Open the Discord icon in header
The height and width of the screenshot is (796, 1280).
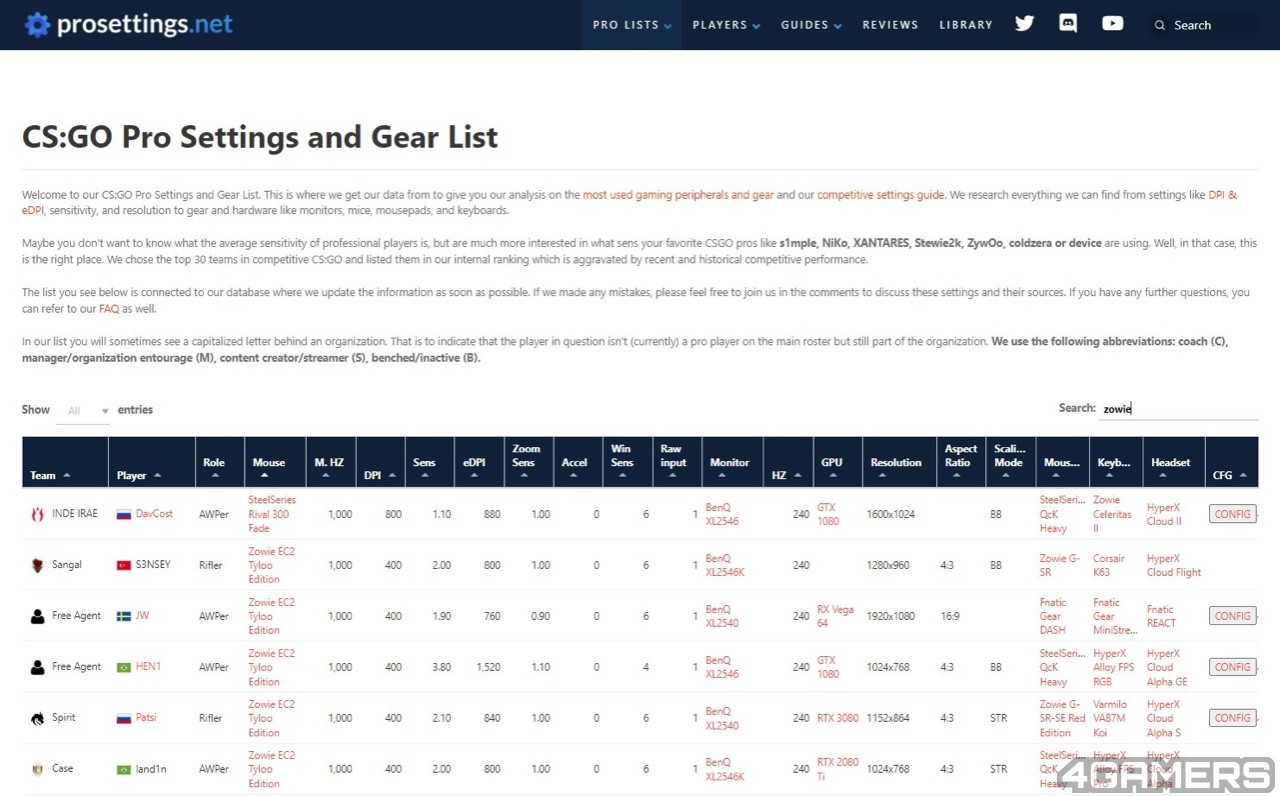tap(1068, 24)
